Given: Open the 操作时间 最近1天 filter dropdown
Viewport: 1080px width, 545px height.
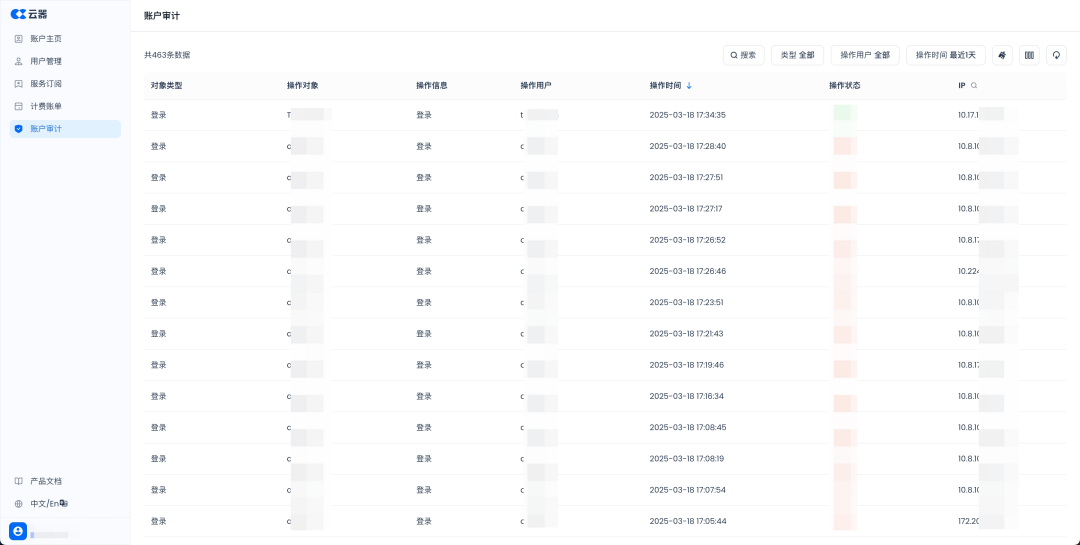Looking at the screenshot, I should (x=946, y=55).
